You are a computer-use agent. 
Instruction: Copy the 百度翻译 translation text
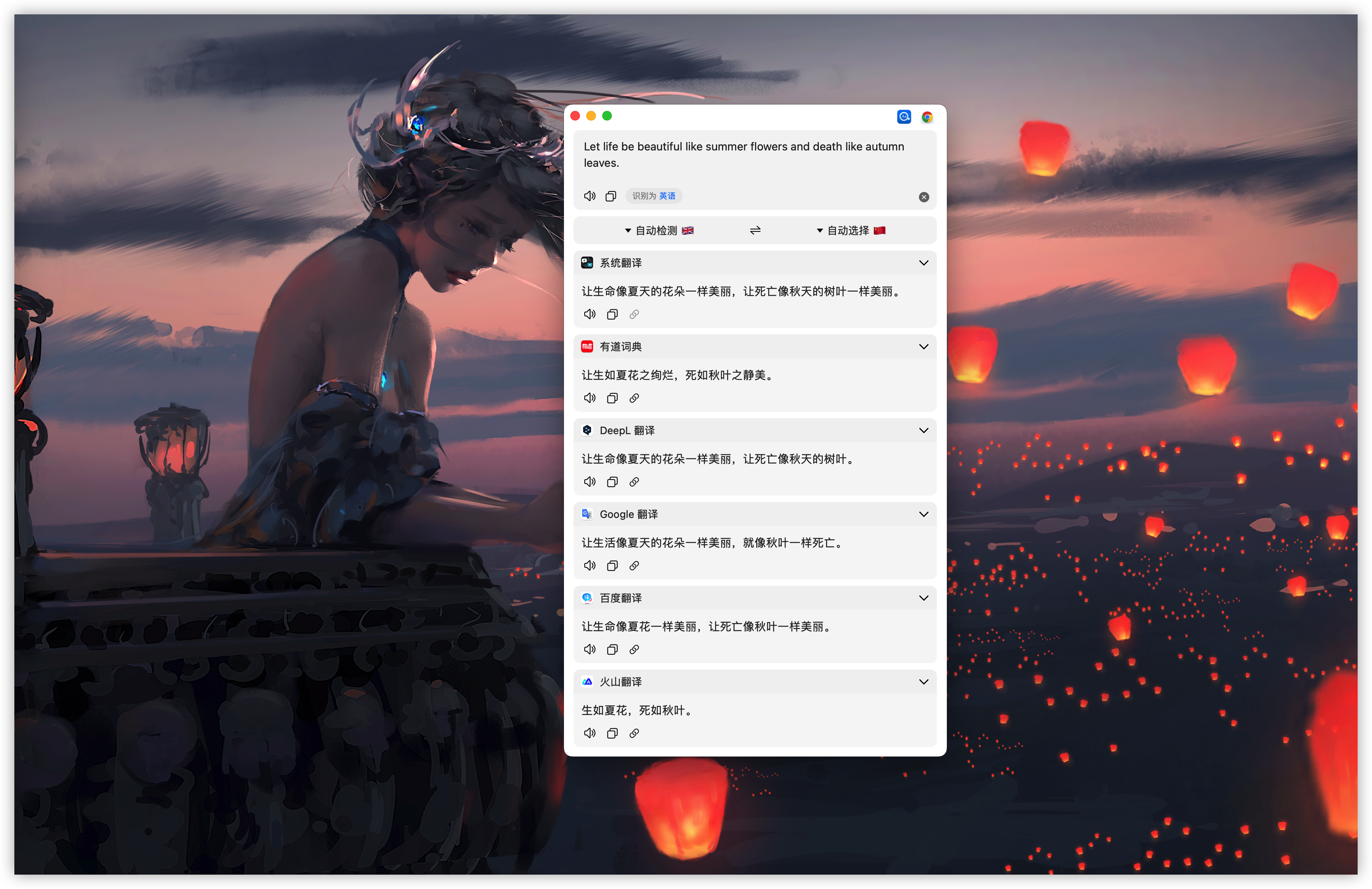(612, 650)
